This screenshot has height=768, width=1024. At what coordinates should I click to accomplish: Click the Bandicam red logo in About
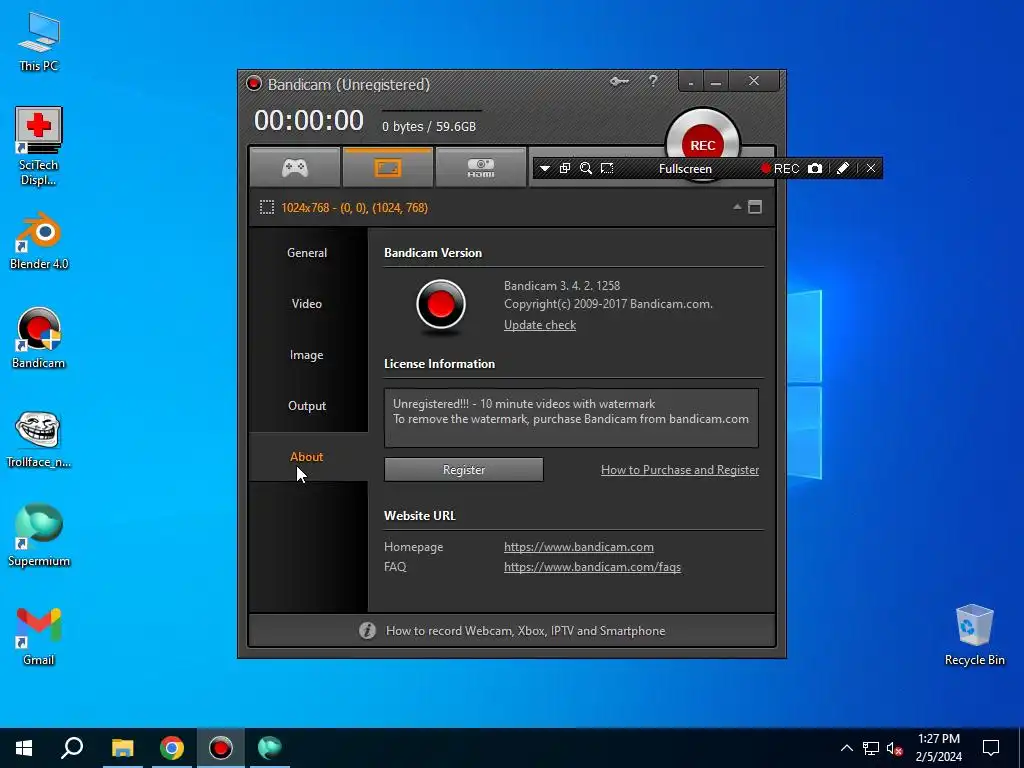click(441, 304)
